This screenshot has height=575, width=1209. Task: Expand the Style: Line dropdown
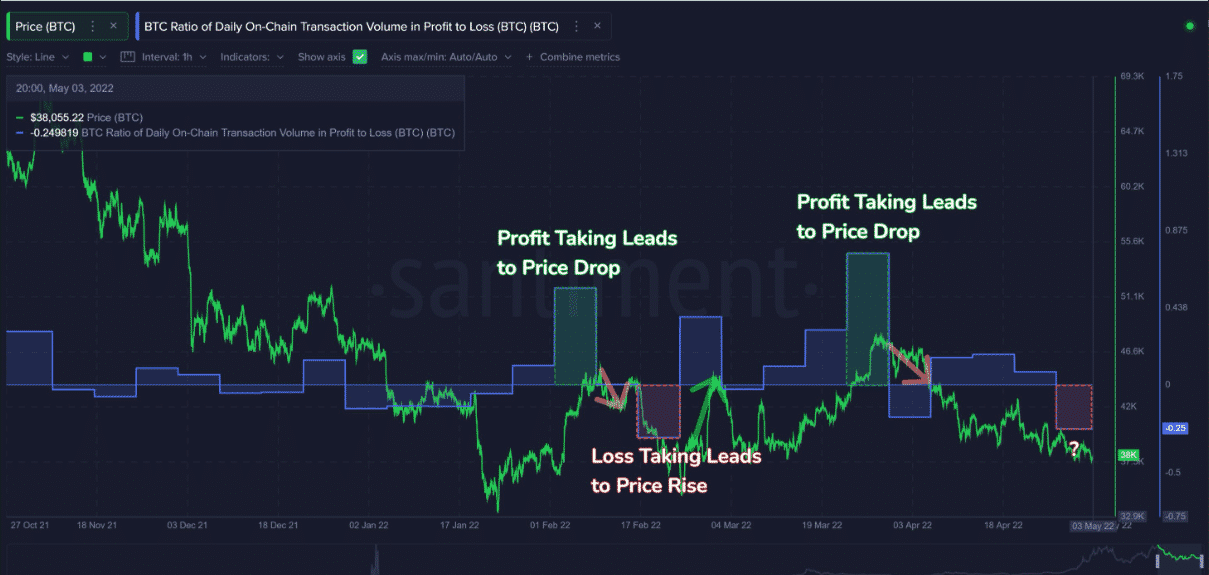point(38,57)
